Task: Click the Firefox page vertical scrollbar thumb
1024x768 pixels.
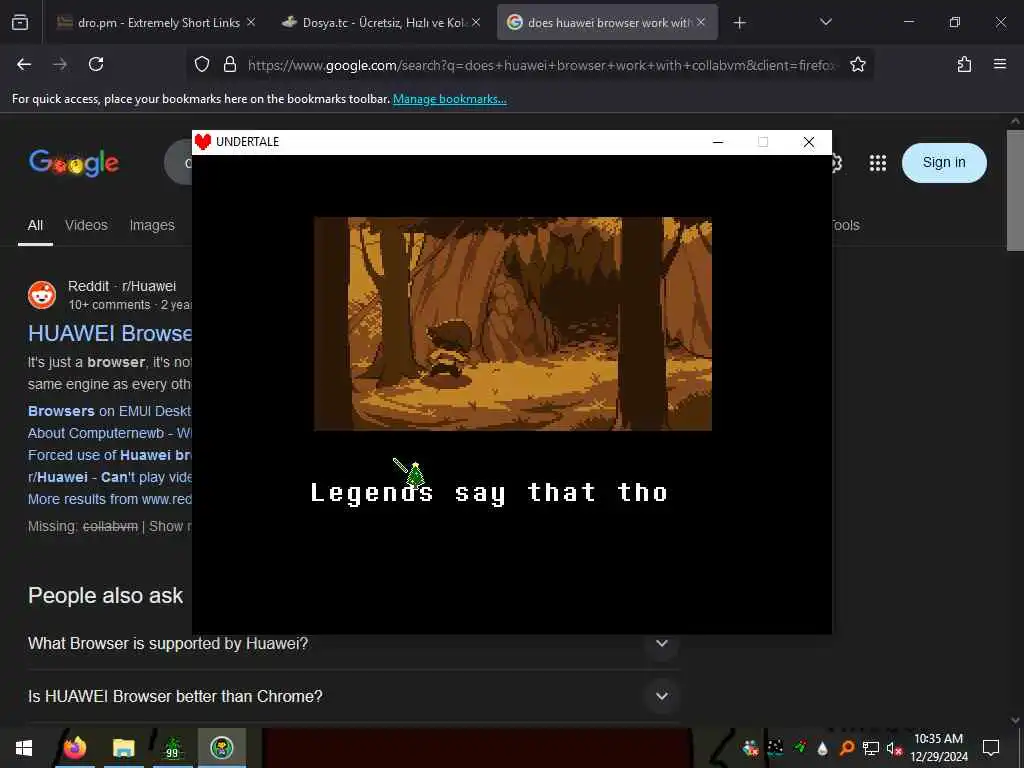Action: (x=1015, y=189)
